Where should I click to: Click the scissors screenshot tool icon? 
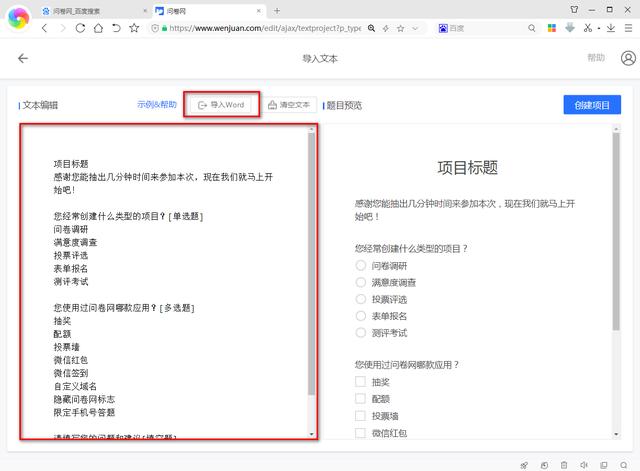tap(588, 28)
